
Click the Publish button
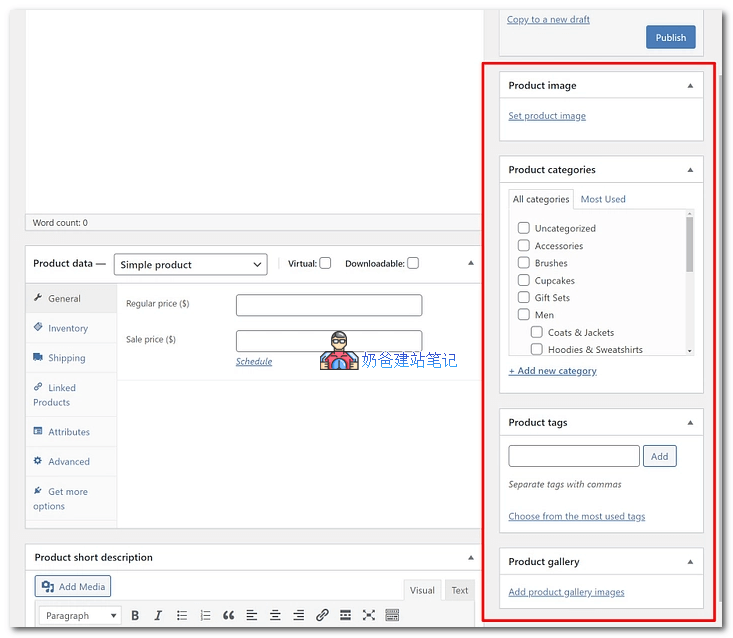670,37
